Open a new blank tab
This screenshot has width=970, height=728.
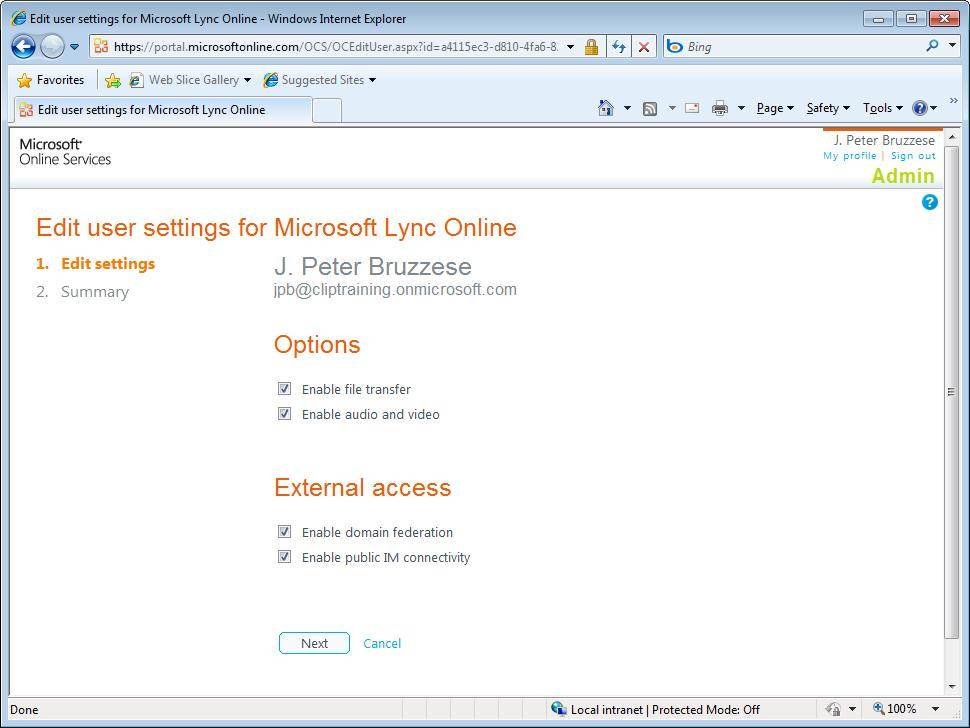click(x=327, y=110)
